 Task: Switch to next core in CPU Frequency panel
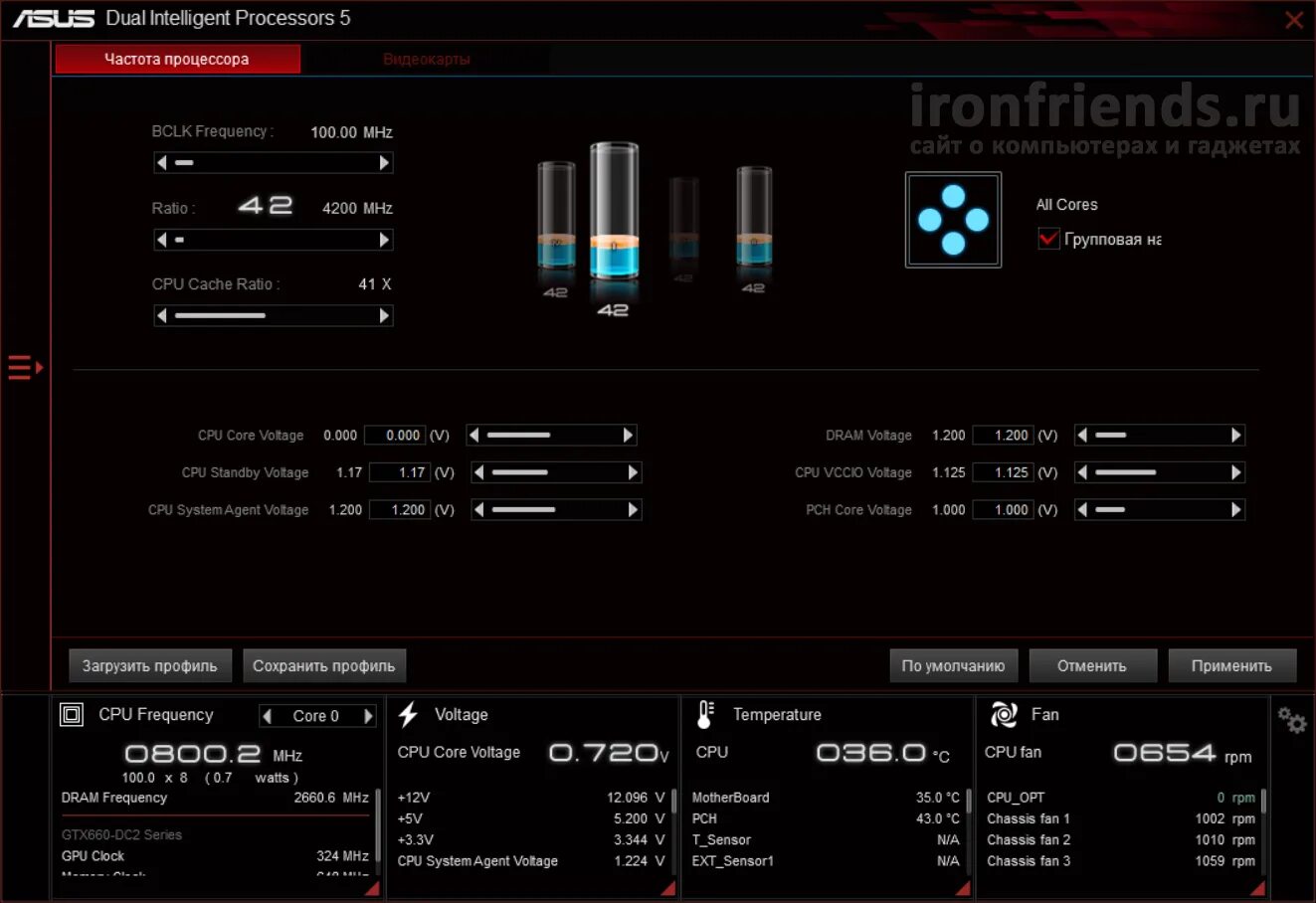(x=368, y=716)
